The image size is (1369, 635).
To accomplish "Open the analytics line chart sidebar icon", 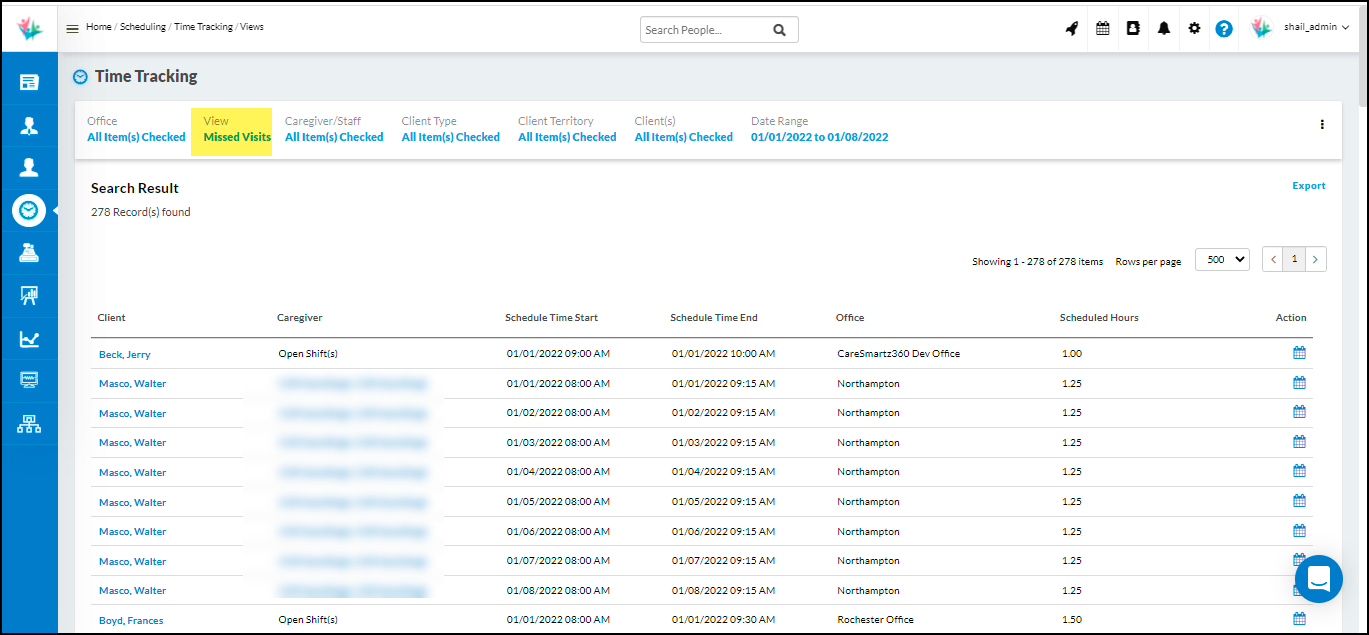I will 29,339.
